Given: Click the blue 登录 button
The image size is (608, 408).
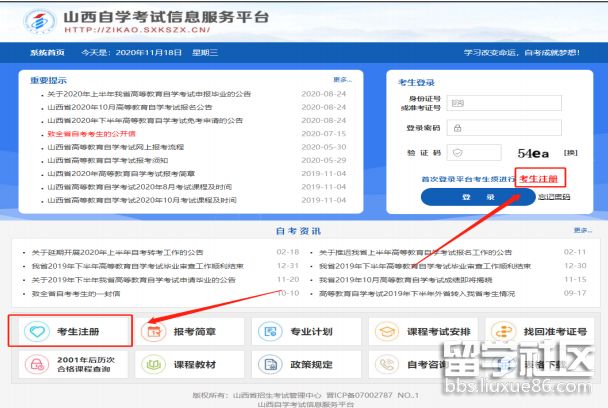Looking at the screenshot, I should tap(477, 198).
